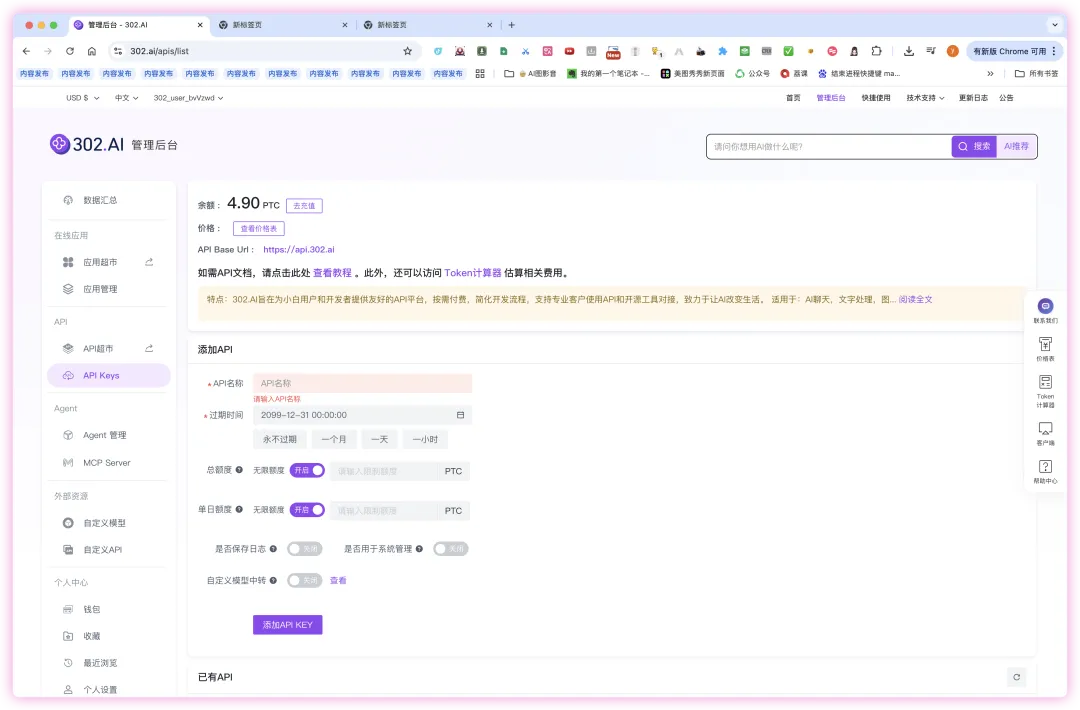1080x710 pixels.
Task: Enable the 是否保存日志 switch
Action: point(304,549)
